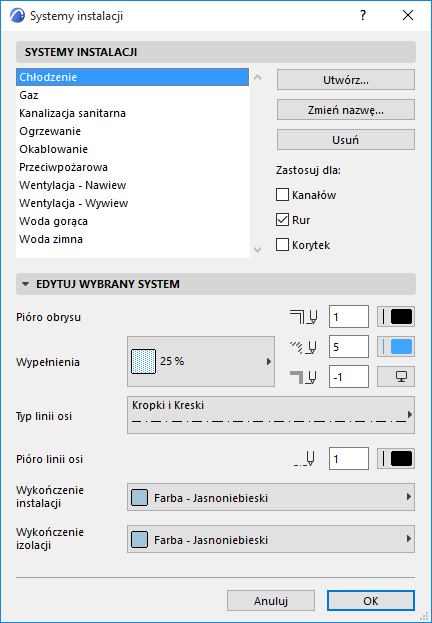Select Wentylacja - Wywiew system
This screenshot has width=432, height=623.
(x=132, y=203)
